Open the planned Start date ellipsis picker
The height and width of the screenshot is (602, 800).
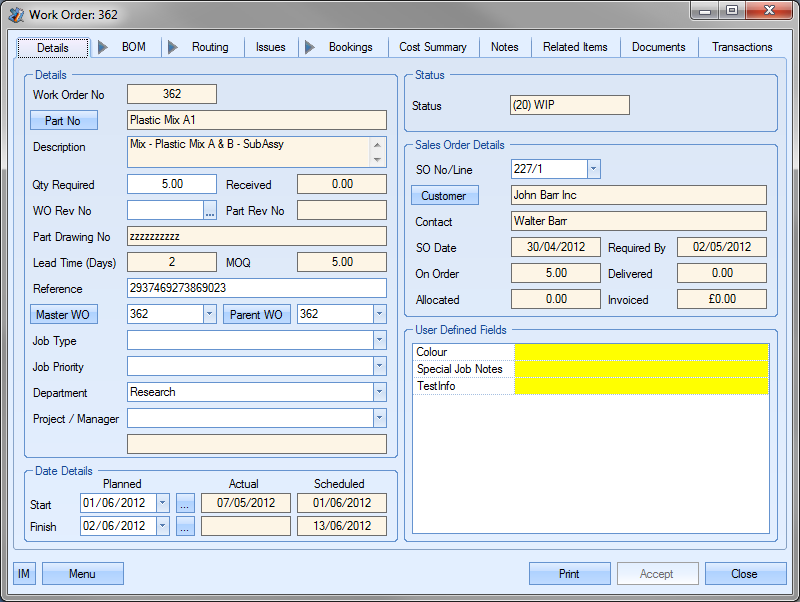pos(185,503)
